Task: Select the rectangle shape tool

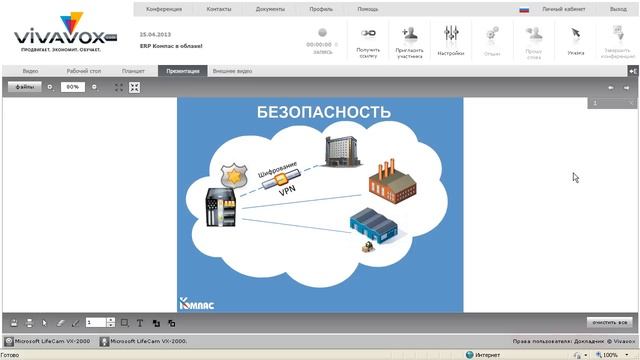Action: point(125,323)
